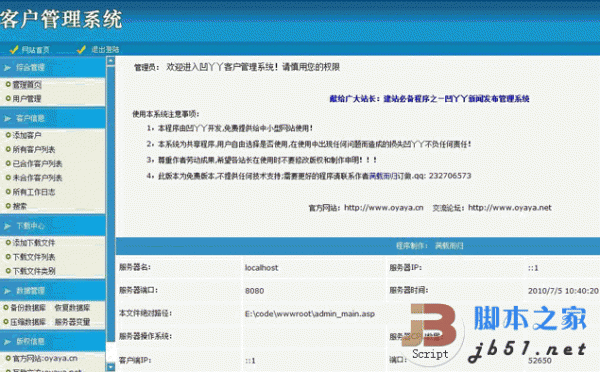Select 服务器变量 under 数据管理

[72, 322]
